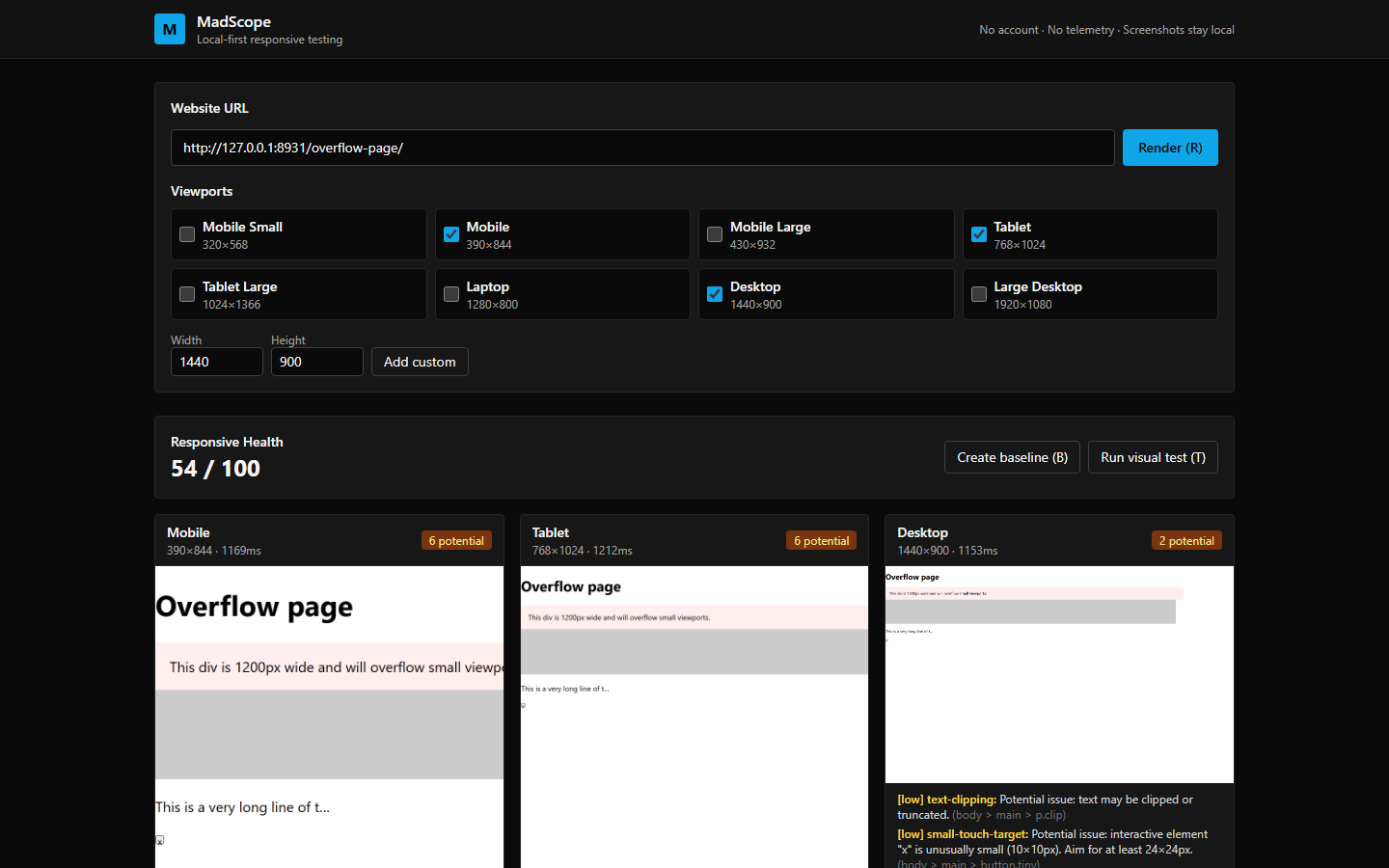The width and height of the screenshot is (1389, 868).
Task: Click the MadScope M logo icon
Action: point(170,29)
